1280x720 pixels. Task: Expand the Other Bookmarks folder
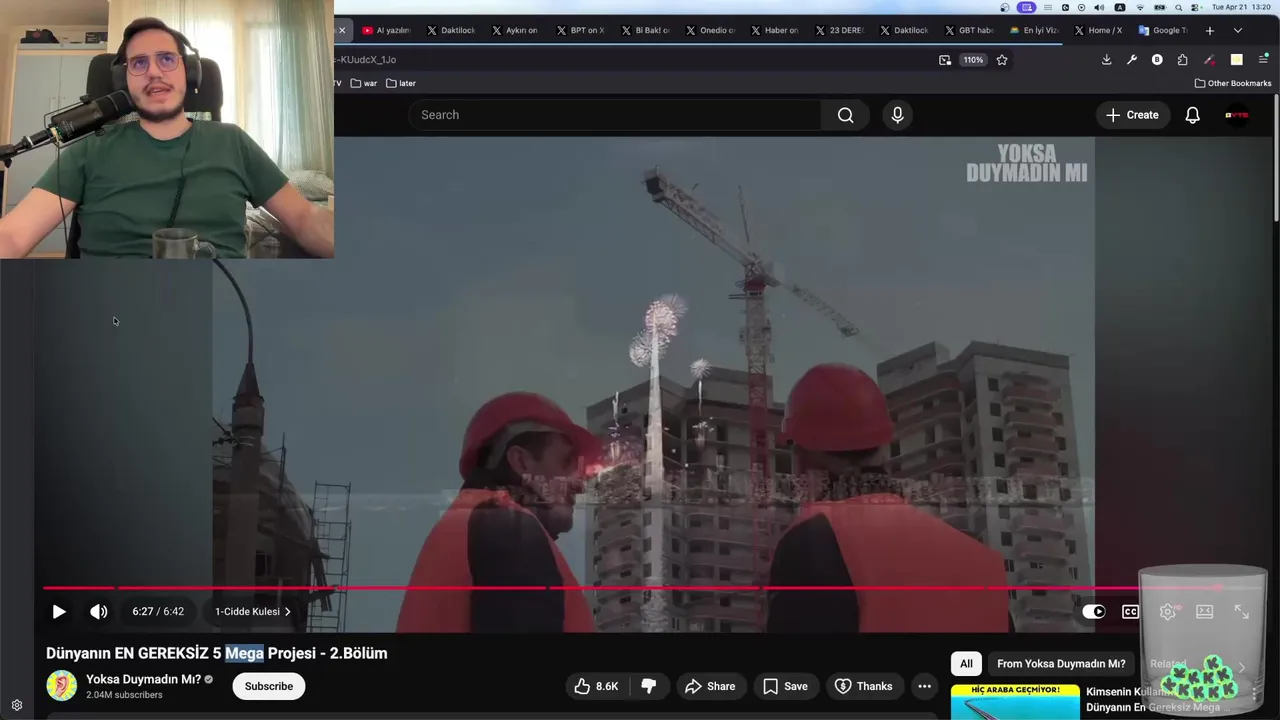[1233, 83]
